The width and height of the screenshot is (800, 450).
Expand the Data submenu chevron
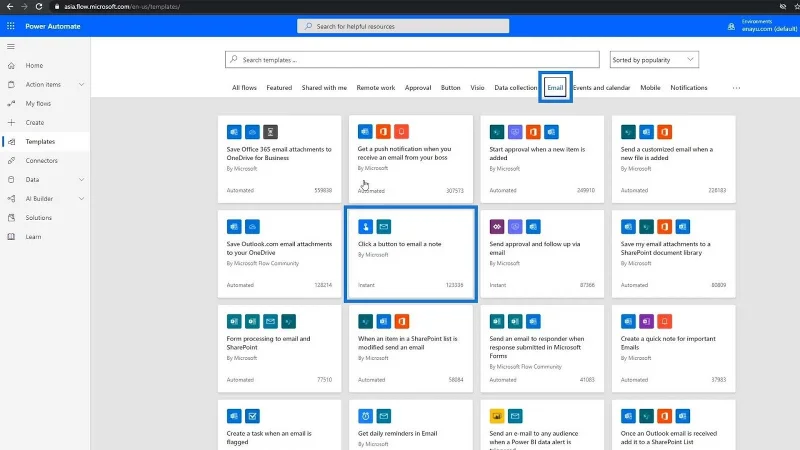coord(81,180)
